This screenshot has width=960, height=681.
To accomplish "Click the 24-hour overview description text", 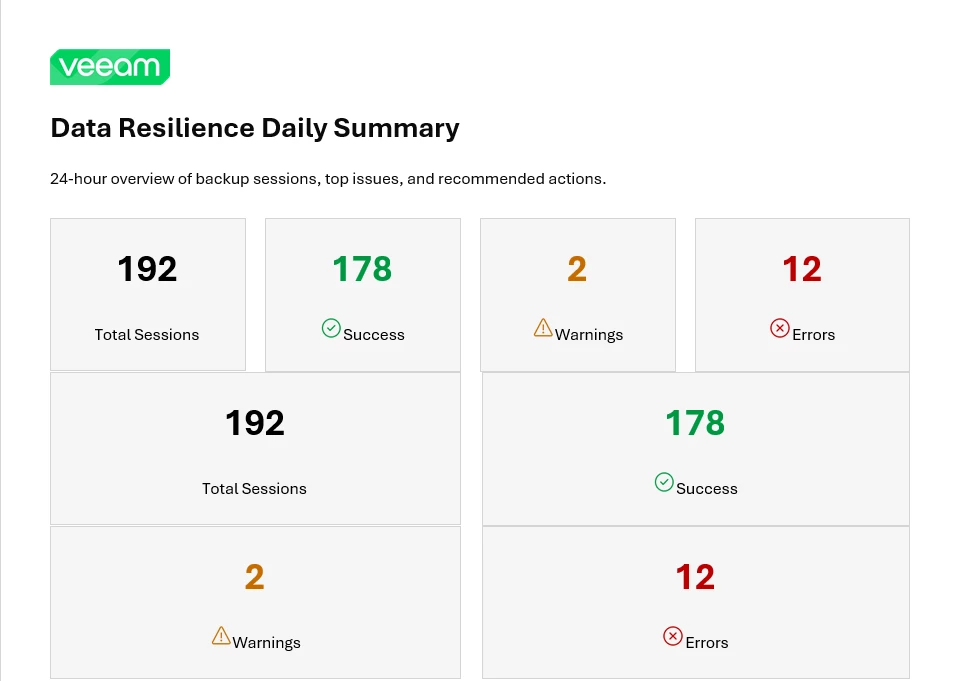I will pos(328,179).
